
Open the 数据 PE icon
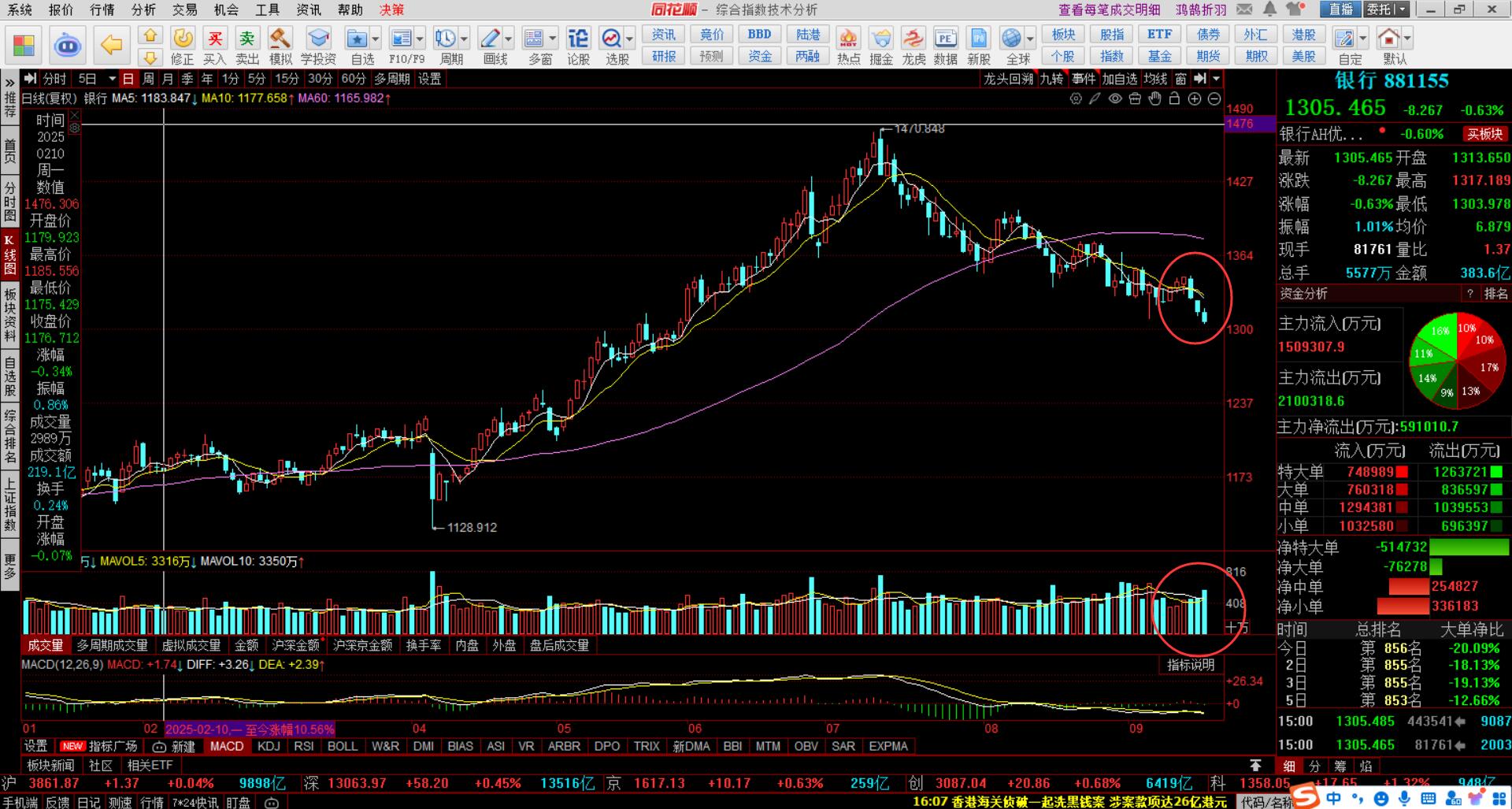point(945,39)
